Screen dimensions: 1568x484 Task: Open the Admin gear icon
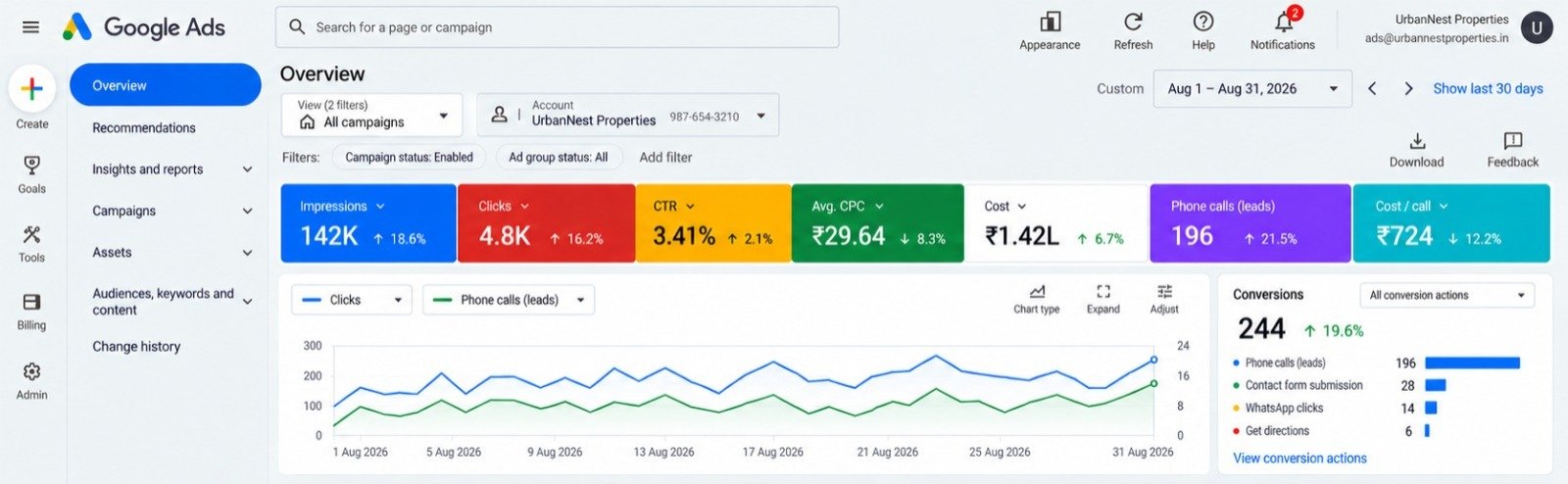(31, 380)
